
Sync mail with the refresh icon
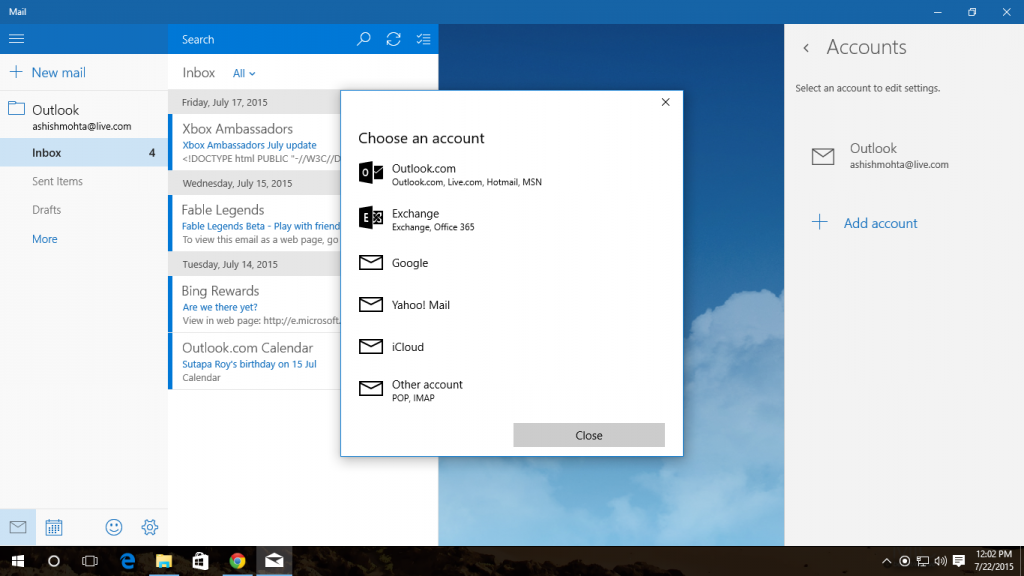click(393, 39)
